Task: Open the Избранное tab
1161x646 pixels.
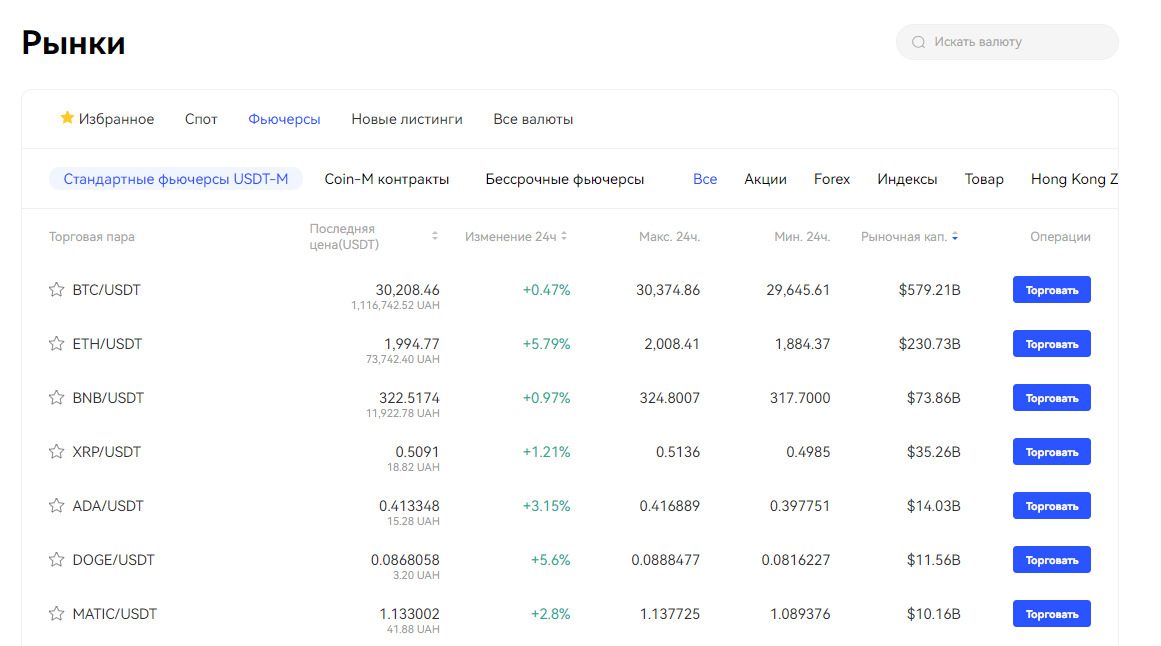Action: coord(107,119)
